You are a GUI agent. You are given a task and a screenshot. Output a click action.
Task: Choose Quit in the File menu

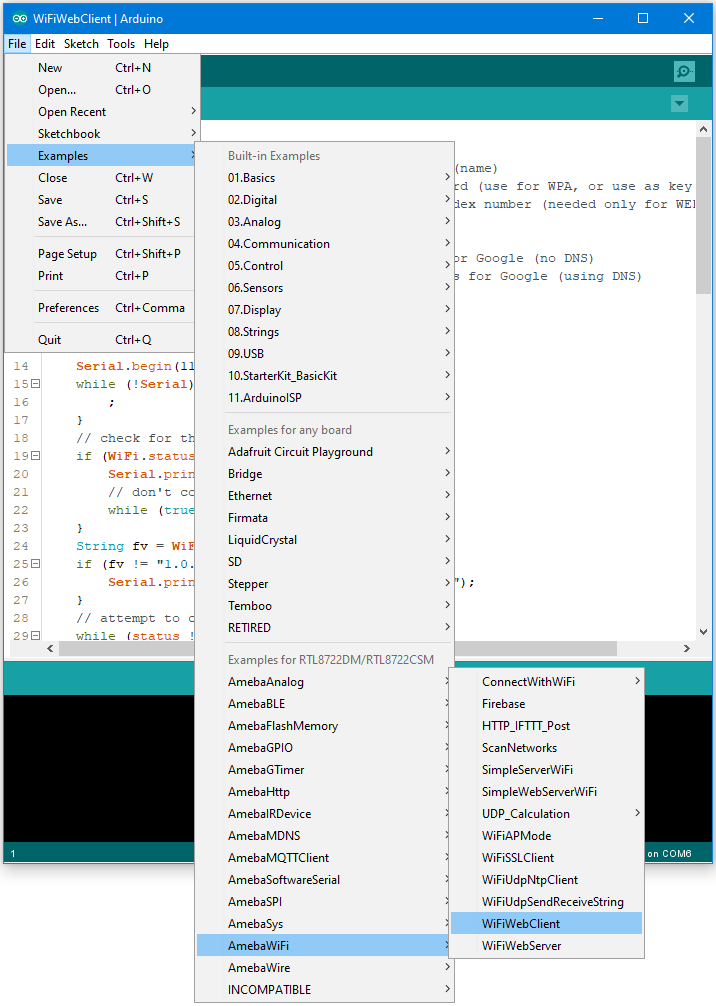(101, 340)
